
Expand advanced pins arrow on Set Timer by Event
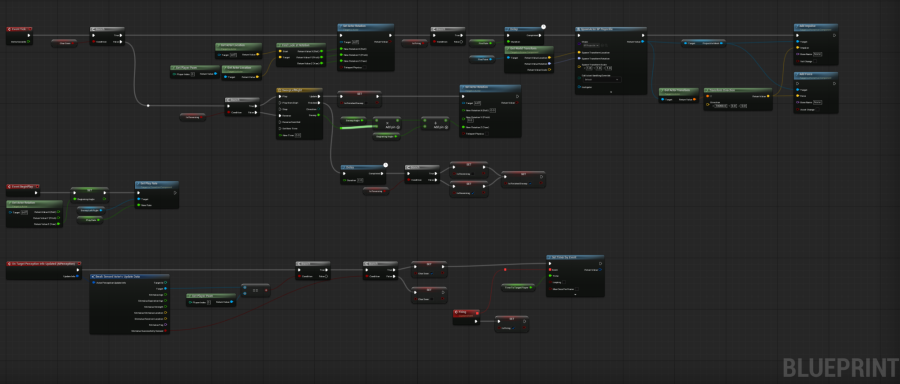pyautogui.click(x=575, y=294)
